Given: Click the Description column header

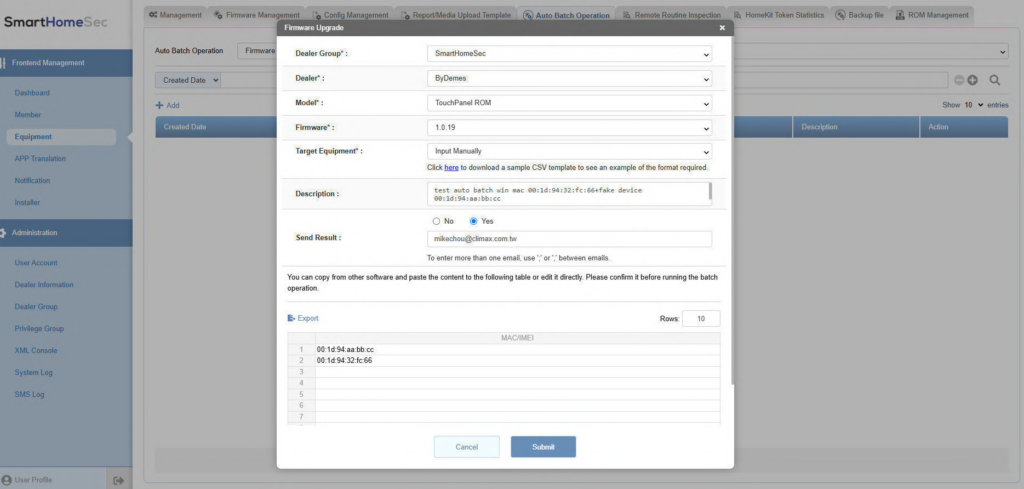Looking at the screenshot, I should pos(856,127).
